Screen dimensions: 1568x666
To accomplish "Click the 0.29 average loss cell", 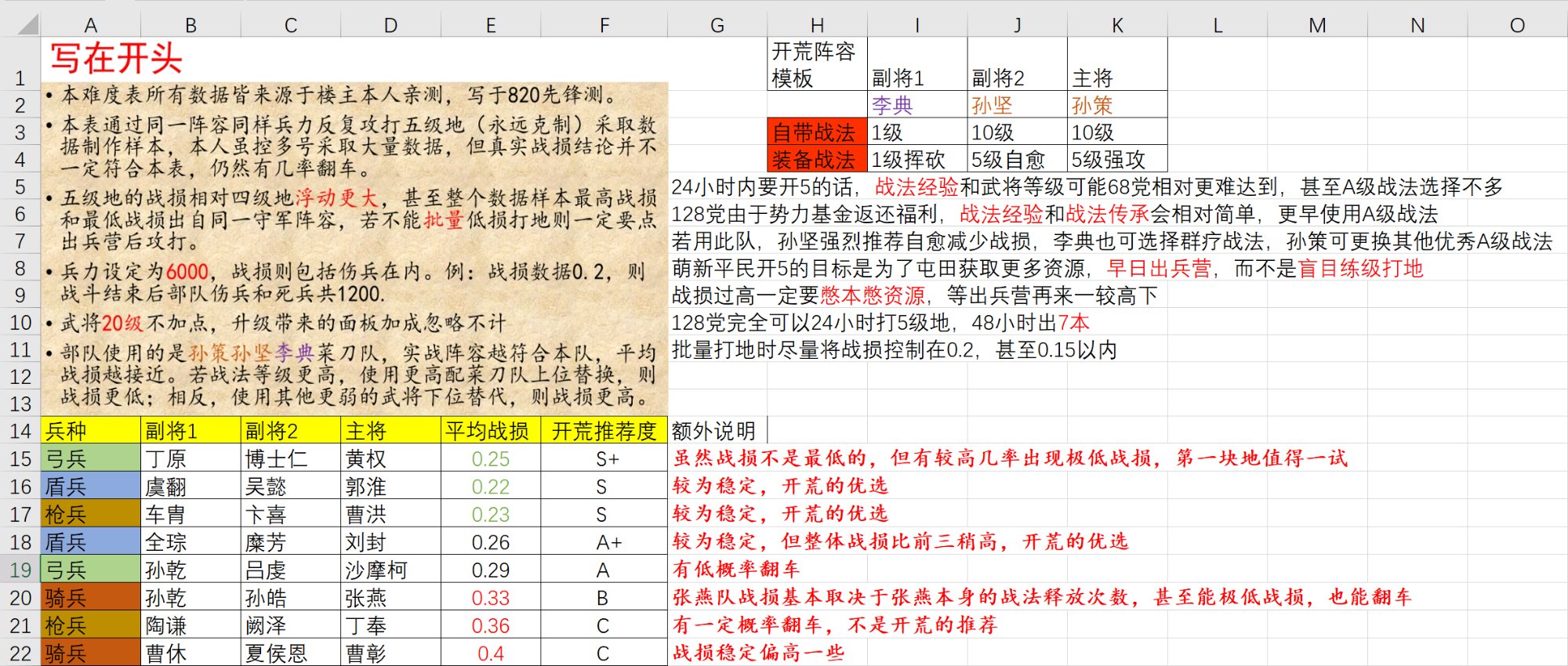I will click(x=491, y=570).
